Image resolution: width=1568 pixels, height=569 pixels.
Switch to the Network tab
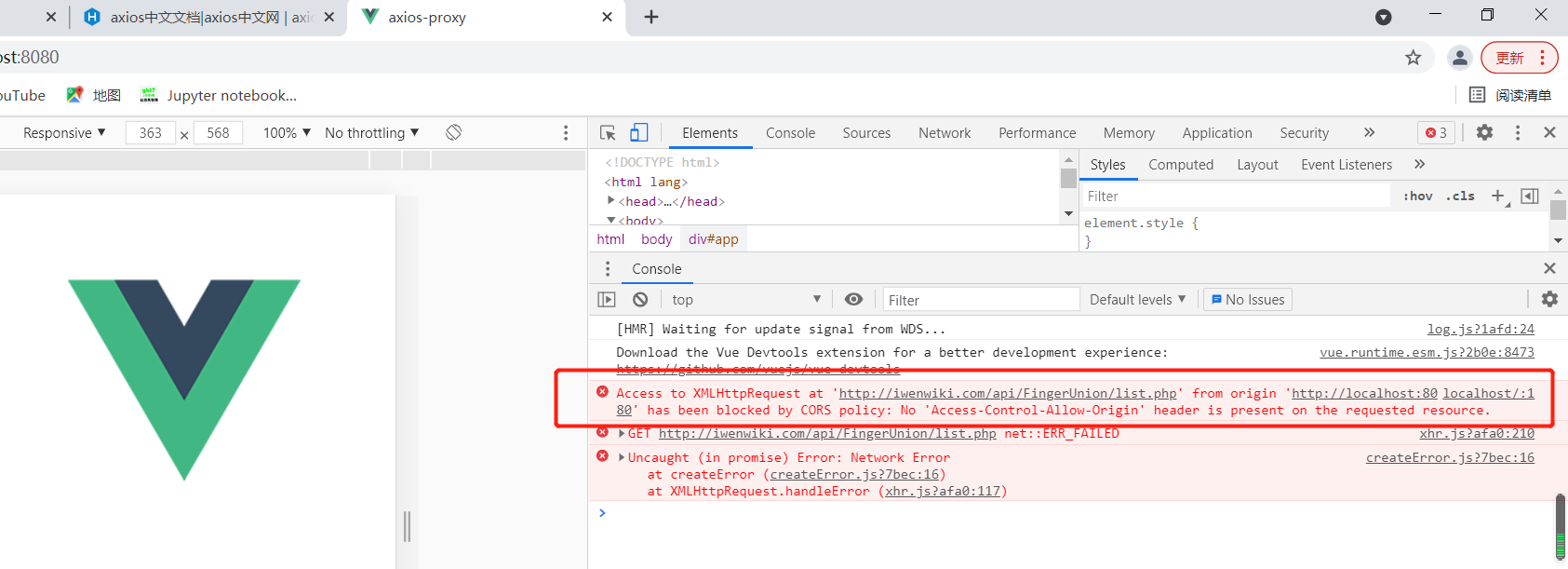click(945, 133)
